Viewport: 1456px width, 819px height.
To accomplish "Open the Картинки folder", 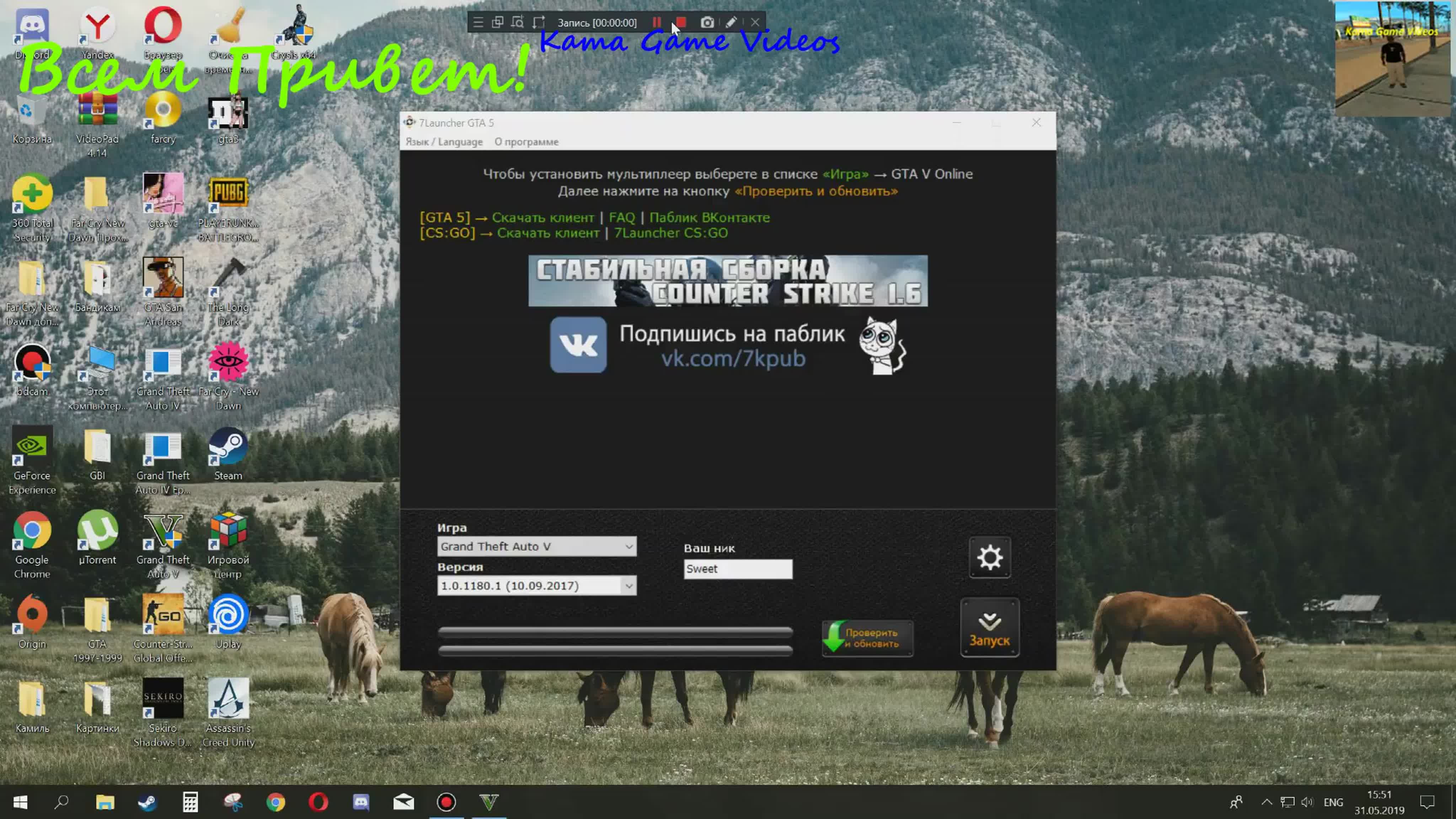I will pos(97,707).
